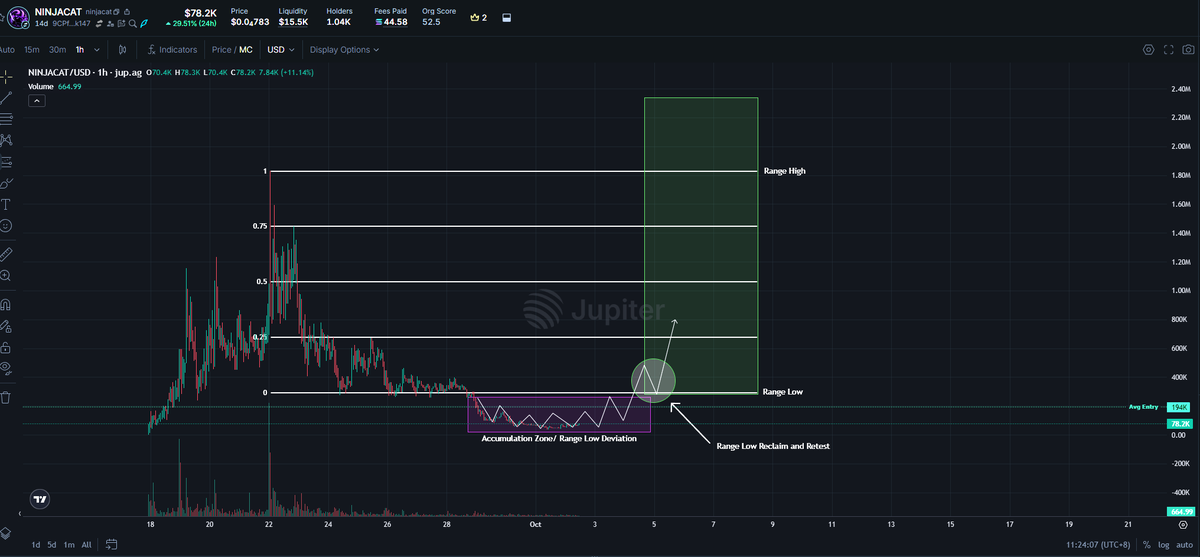Click the people icon under the token name
Image resolution: width=1200 pixels, height=557 pixels.
point(110,24)
